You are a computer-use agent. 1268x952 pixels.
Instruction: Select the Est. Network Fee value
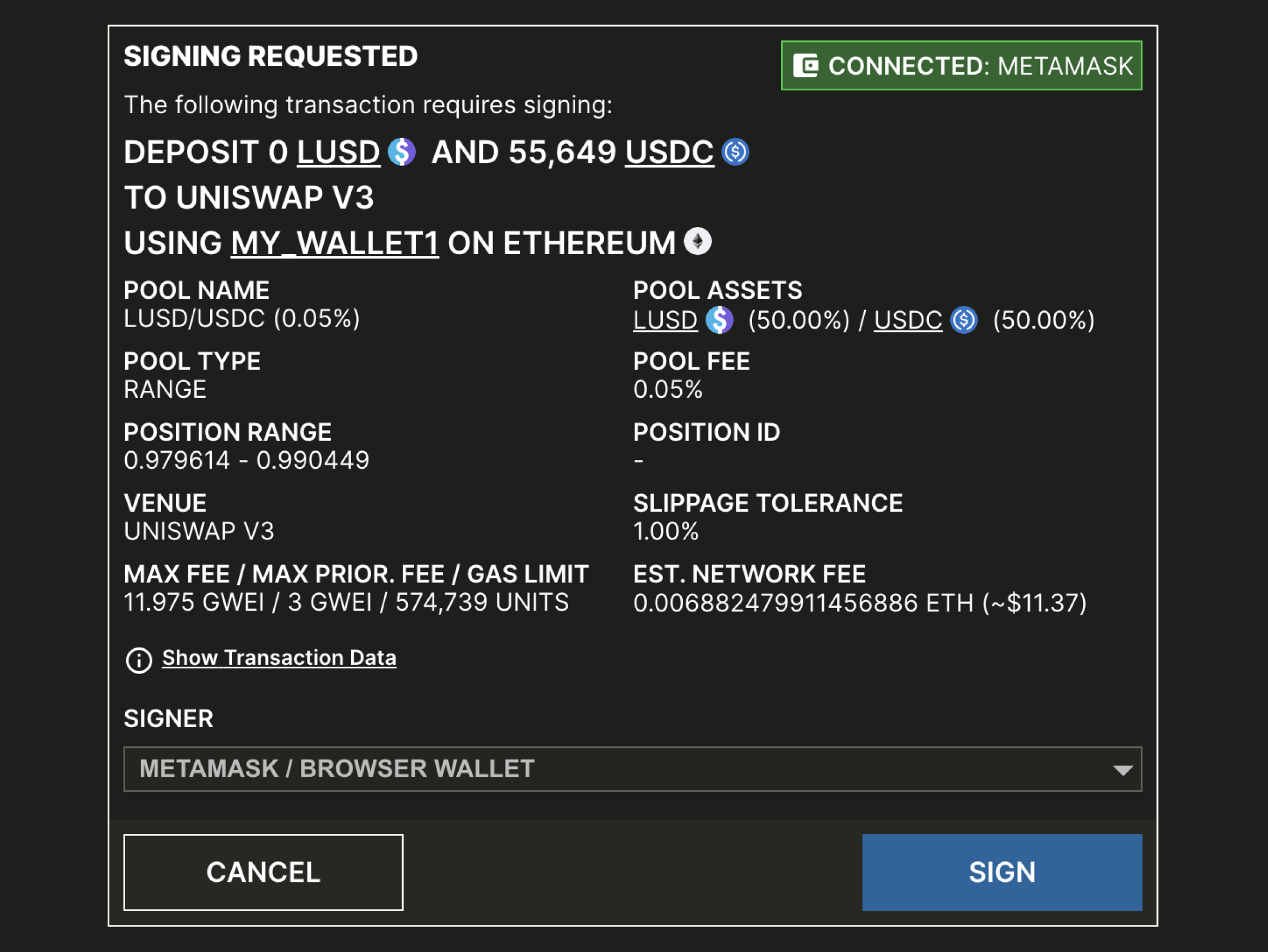(x=860, y=603)
